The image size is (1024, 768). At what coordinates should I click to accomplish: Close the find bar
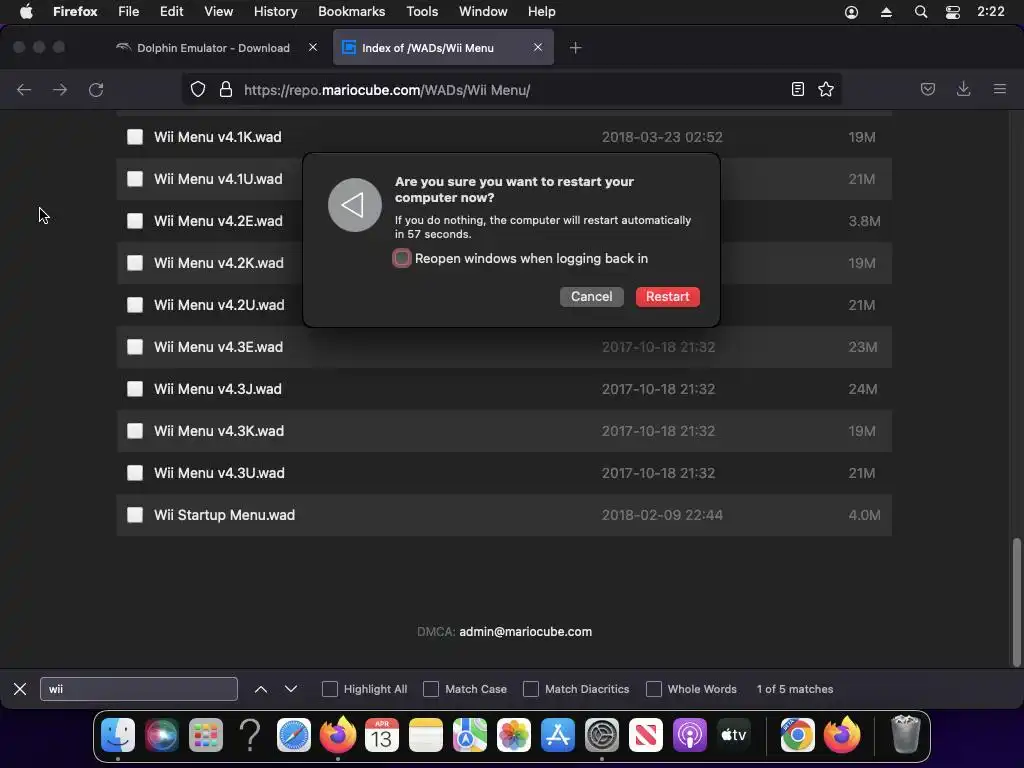(x=20, y=689)
